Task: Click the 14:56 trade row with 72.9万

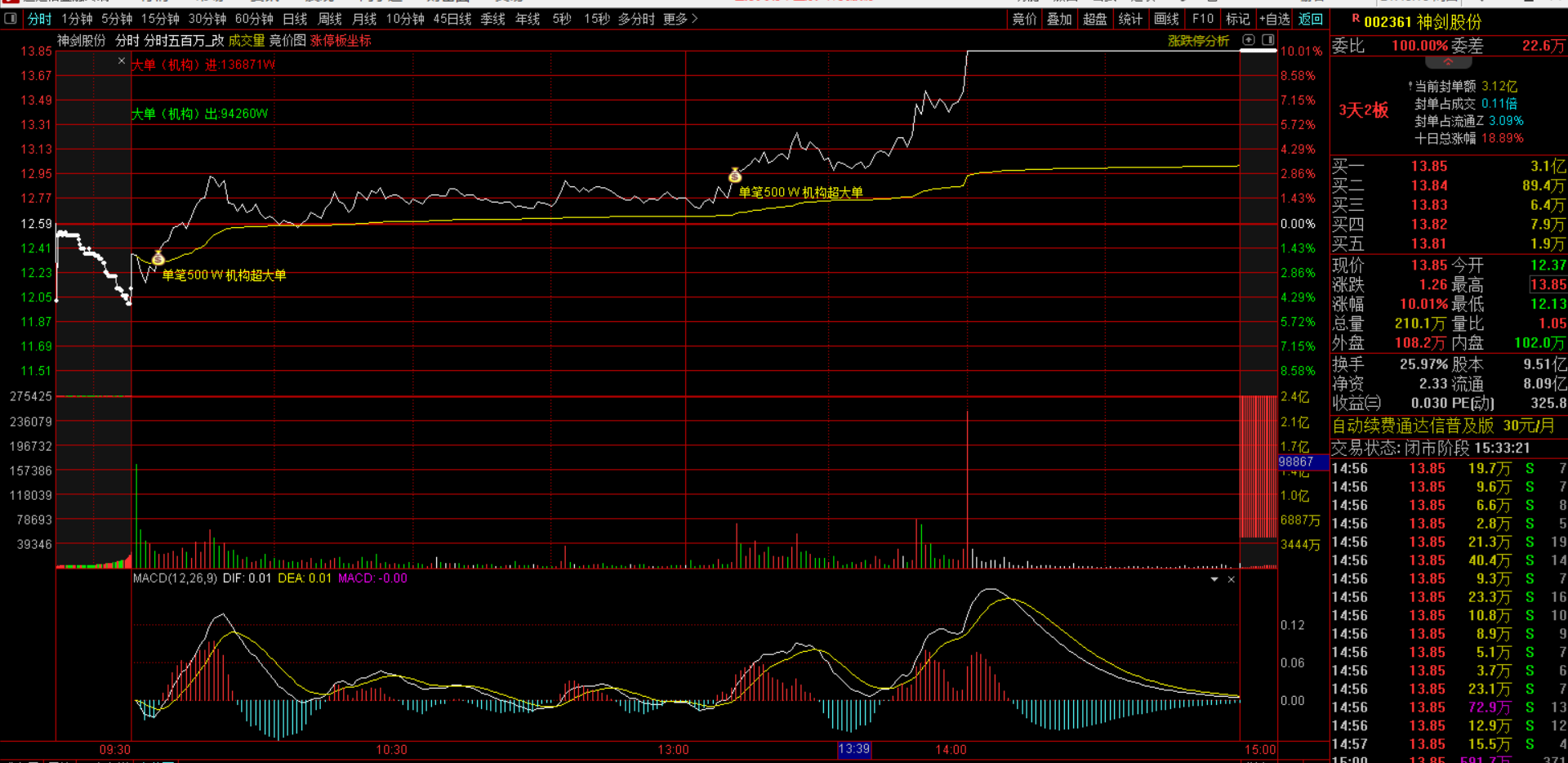Action: tap(1449, 707)
